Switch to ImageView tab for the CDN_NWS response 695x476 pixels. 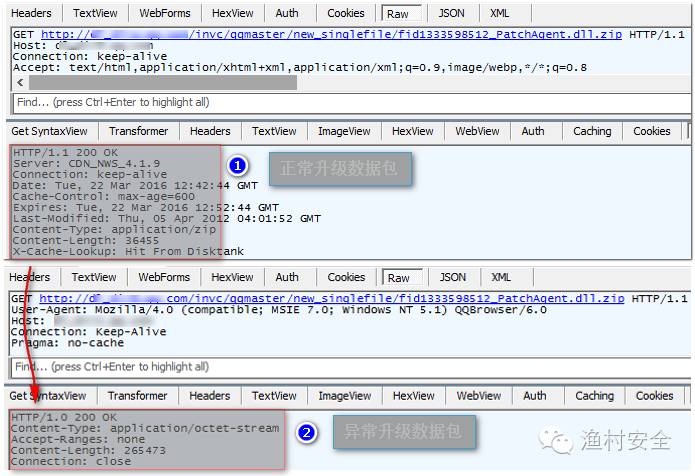click(x=344, y=131)
